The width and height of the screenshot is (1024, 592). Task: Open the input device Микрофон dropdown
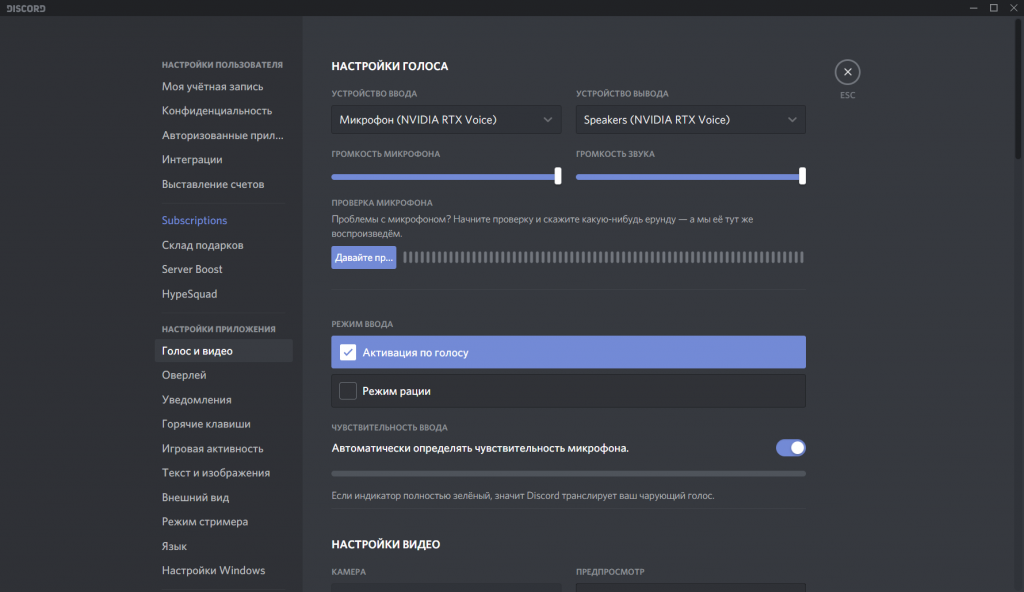click(x=446, y=120)
